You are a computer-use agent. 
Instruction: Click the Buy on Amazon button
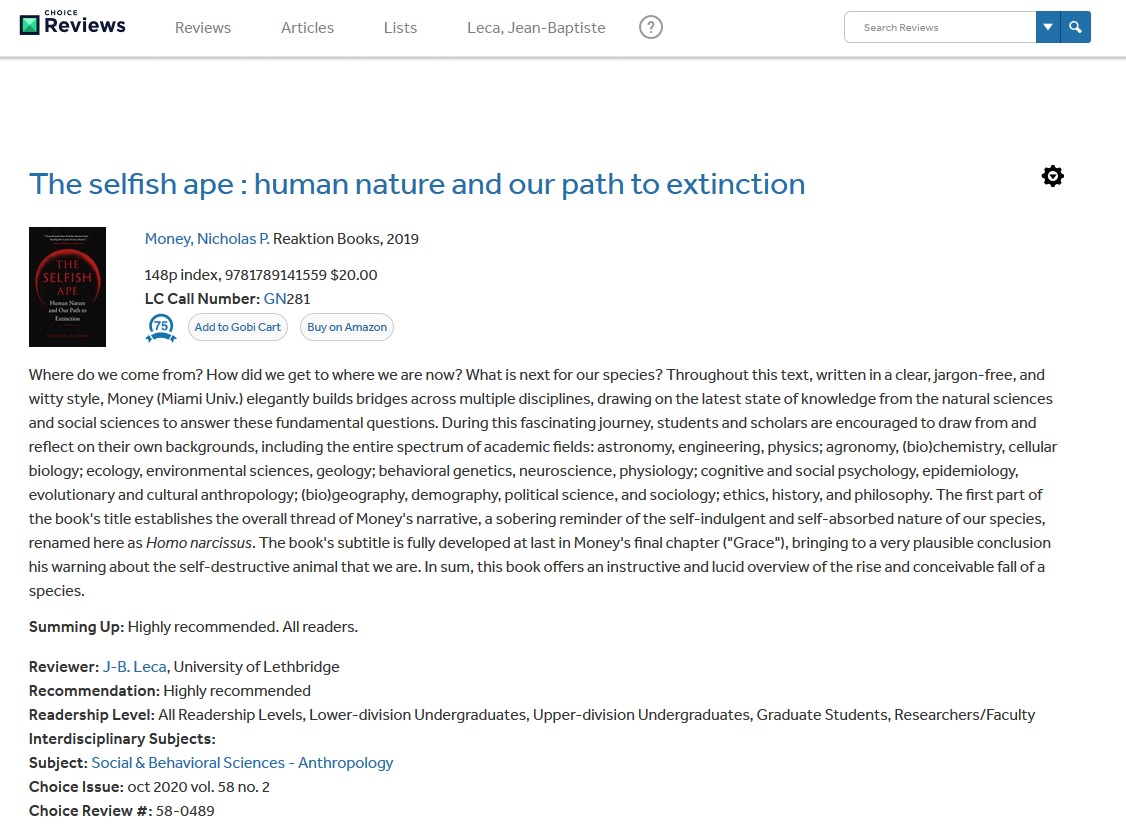(x=347, y=327)
